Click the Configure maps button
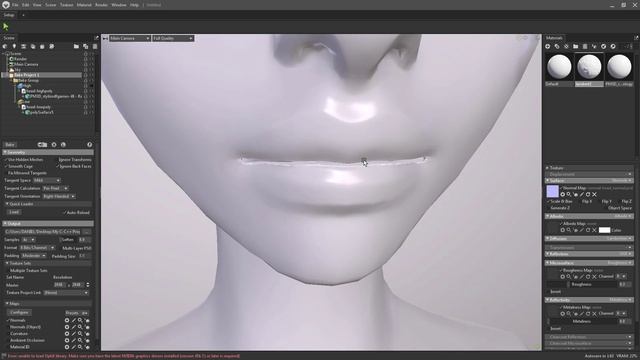The image size is (640, 360). pos(19,313)
